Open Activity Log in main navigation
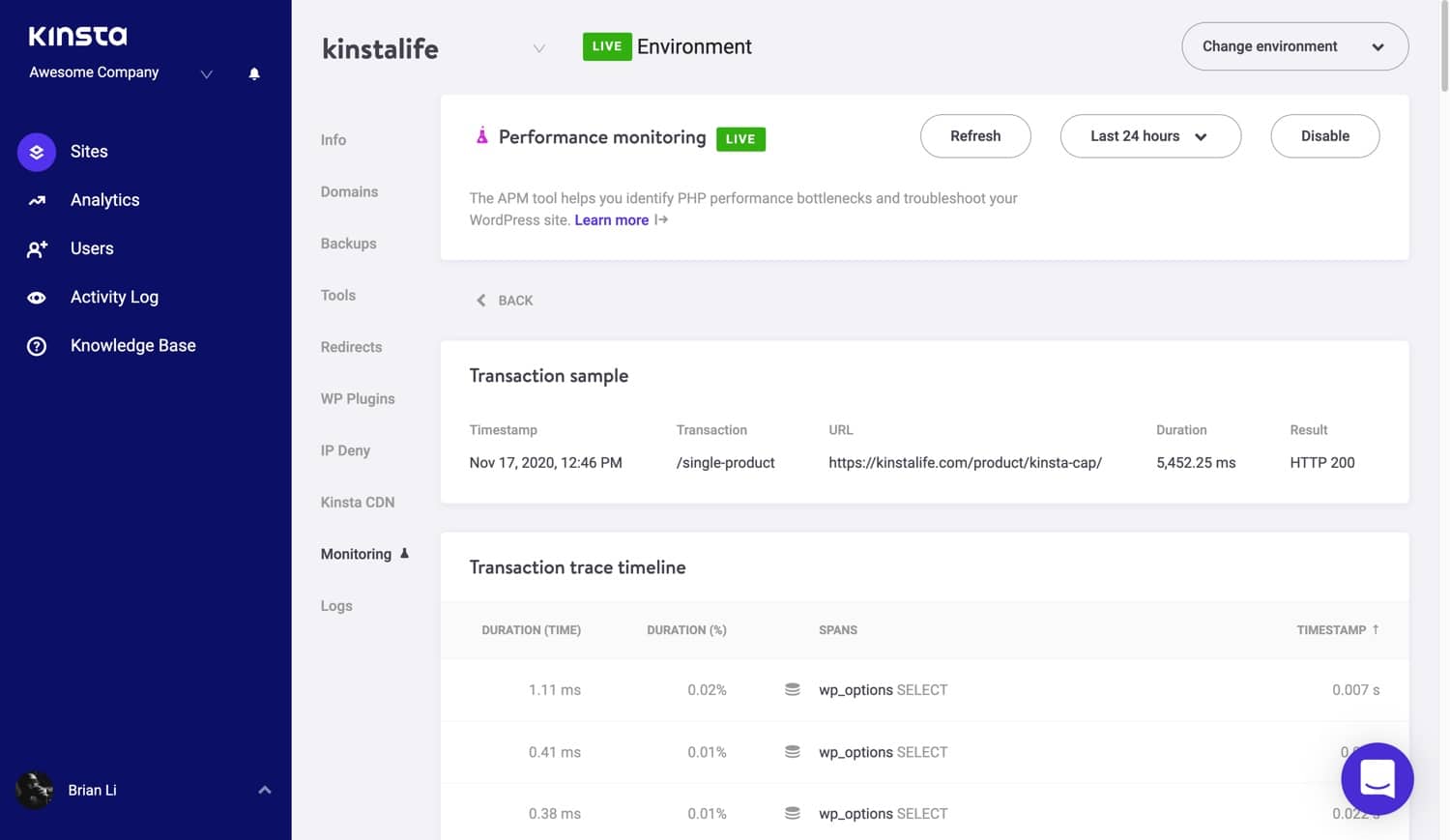The height and width of the screenshot is (840, 1450). coord(114,297)
